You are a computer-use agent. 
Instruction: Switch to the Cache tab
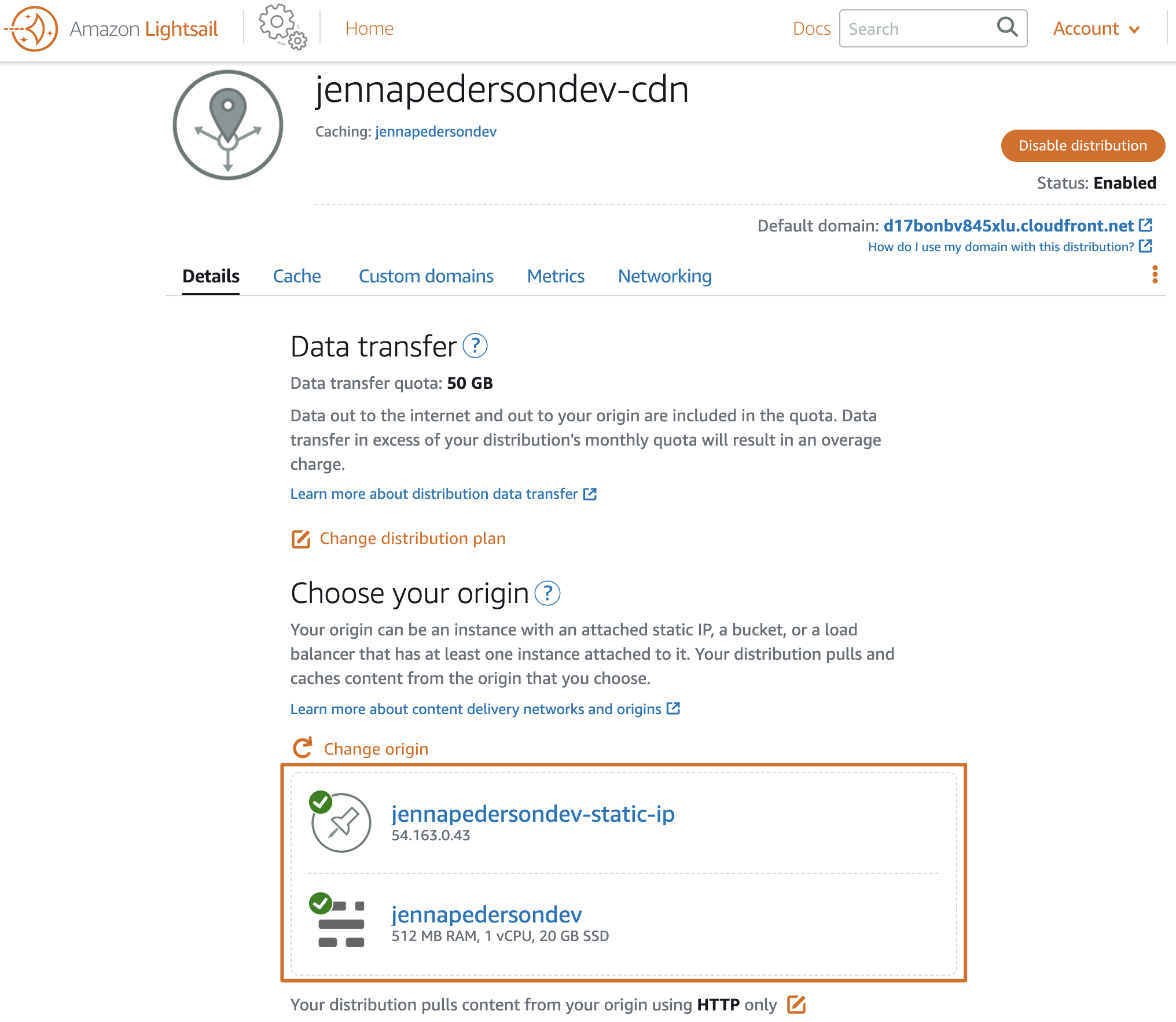297,276
